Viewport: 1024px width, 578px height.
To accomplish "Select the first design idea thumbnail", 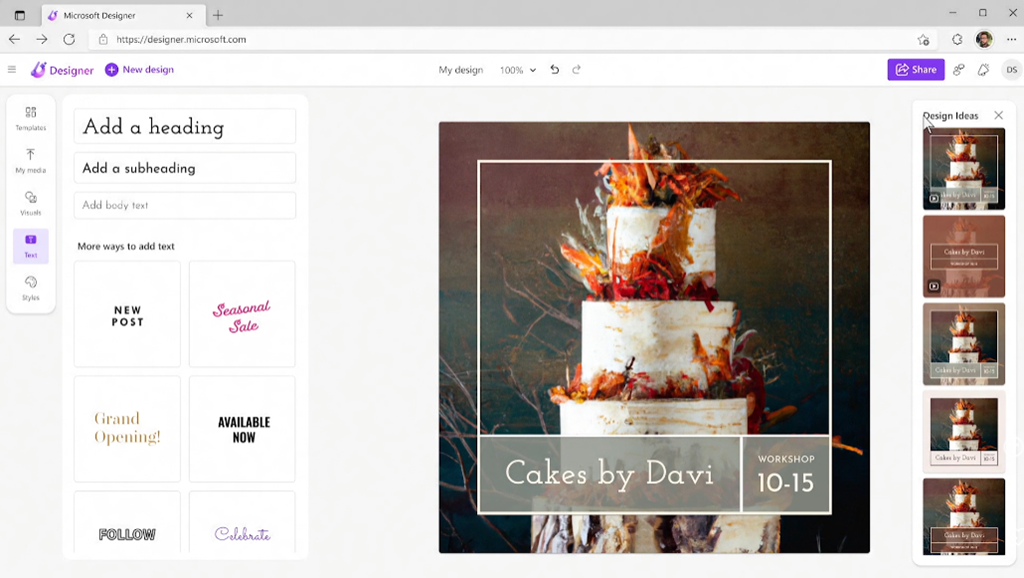I will (964, 169).
